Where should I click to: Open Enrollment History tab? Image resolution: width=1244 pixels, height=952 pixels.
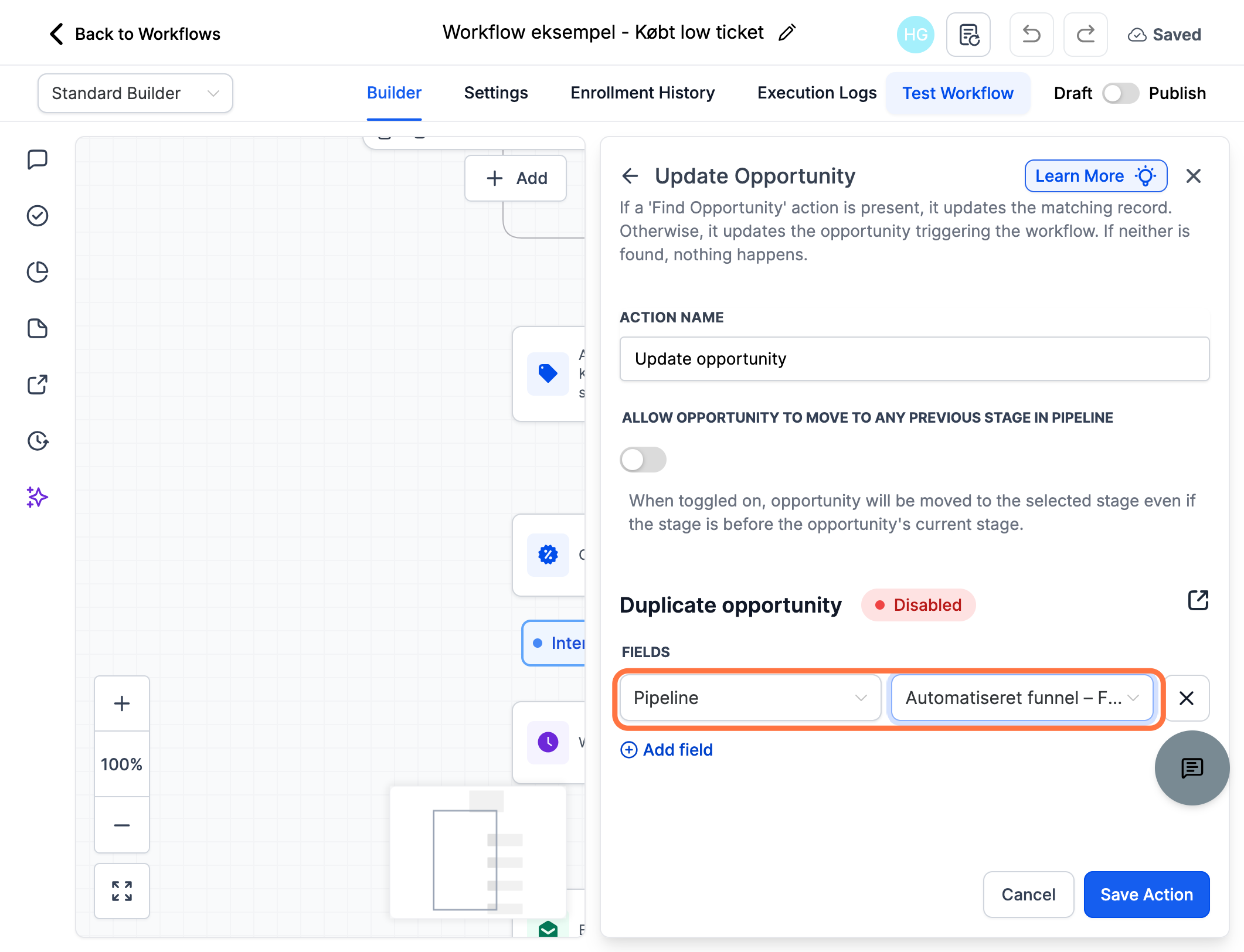coord(643,93)
